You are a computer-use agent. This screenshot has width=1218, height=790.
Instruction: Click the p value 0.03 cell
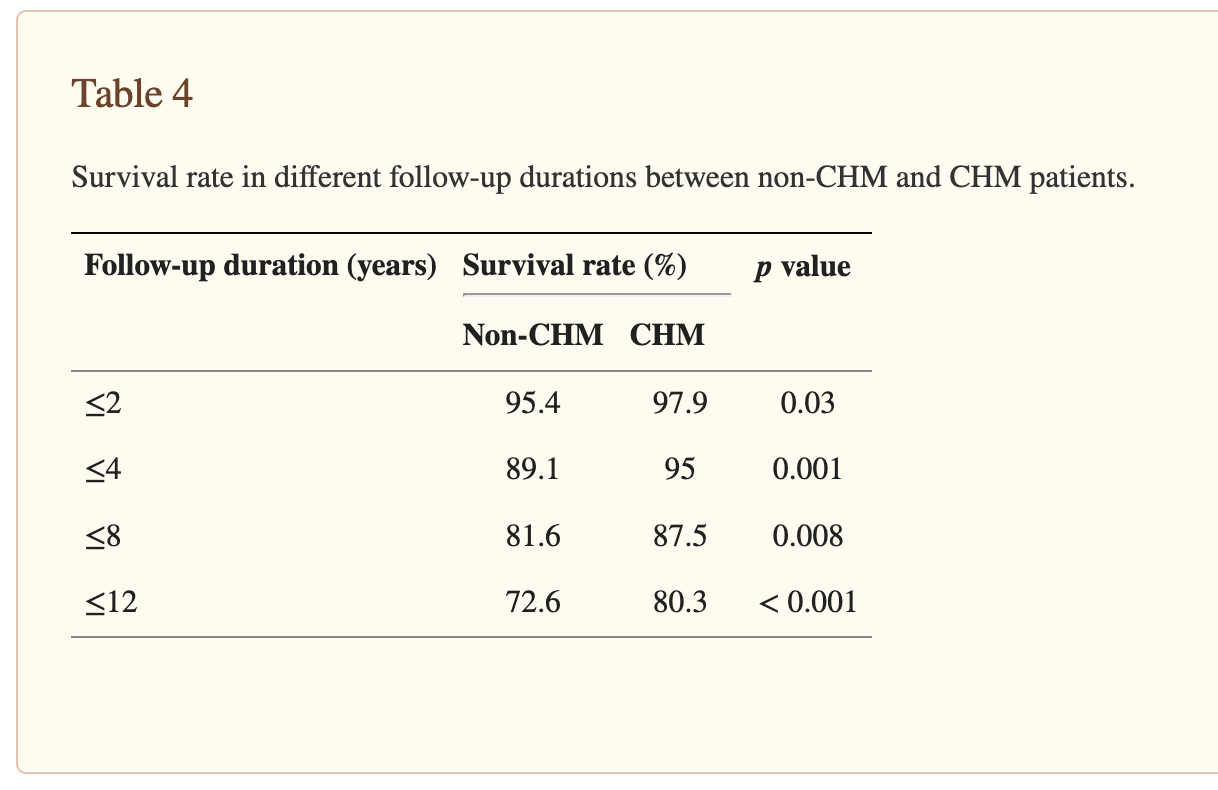click(807, 403)
